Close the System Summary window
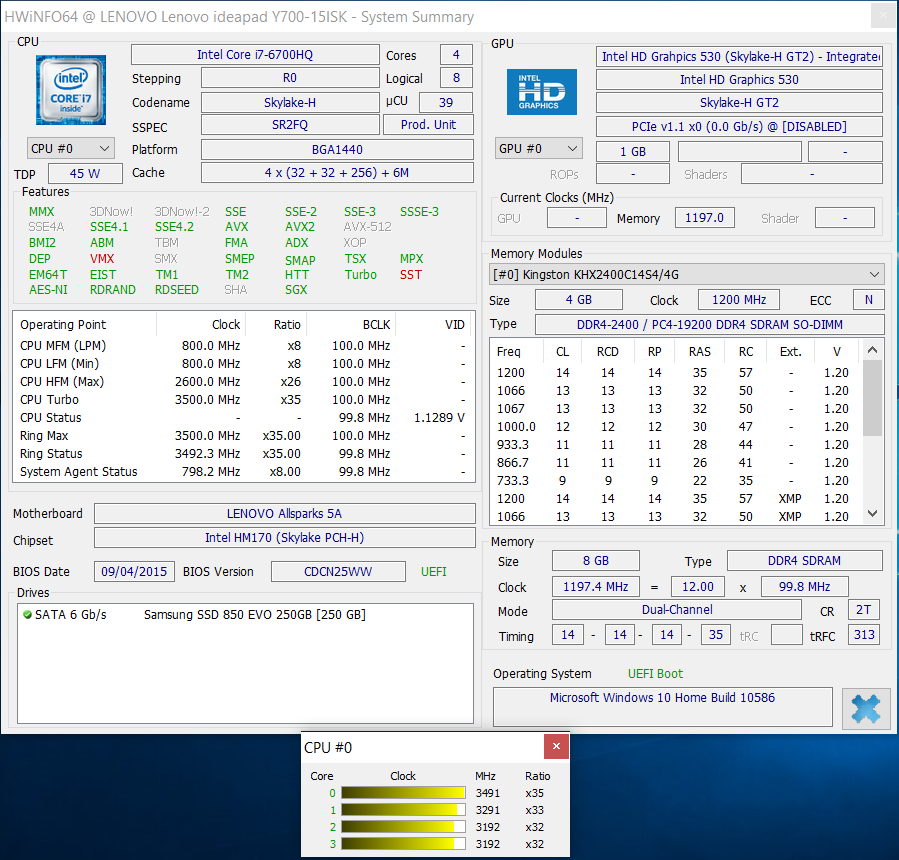899x860 pixels. [883, 15]
